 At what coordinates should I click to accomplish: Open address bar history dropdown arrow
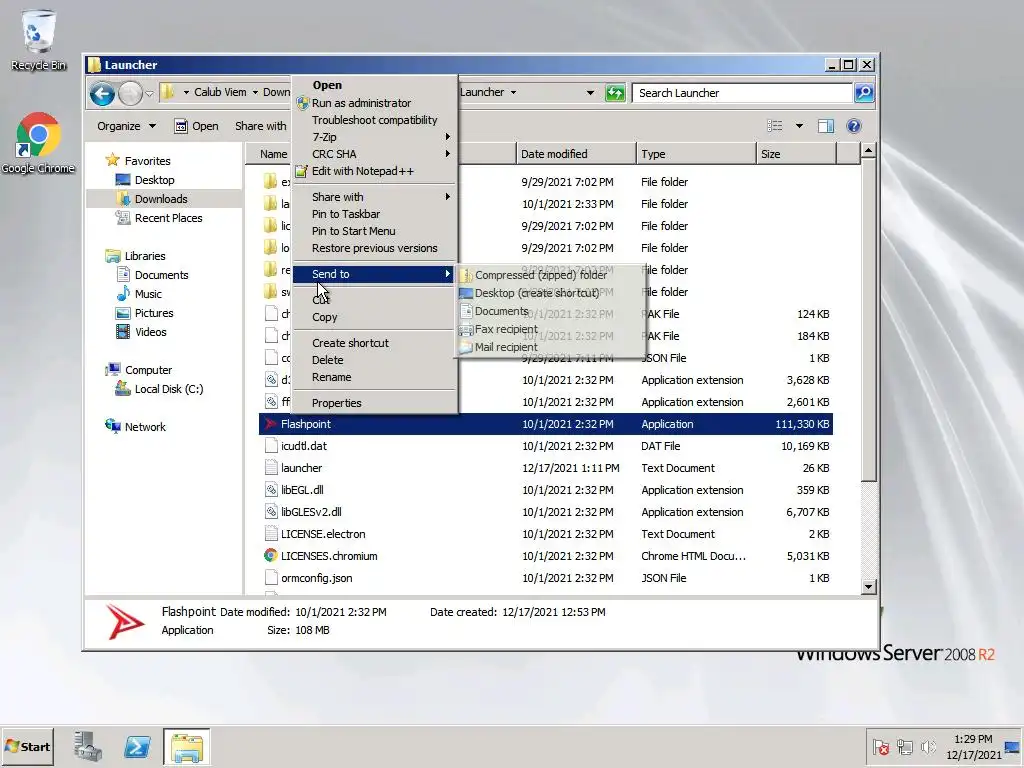coord(590,93)
